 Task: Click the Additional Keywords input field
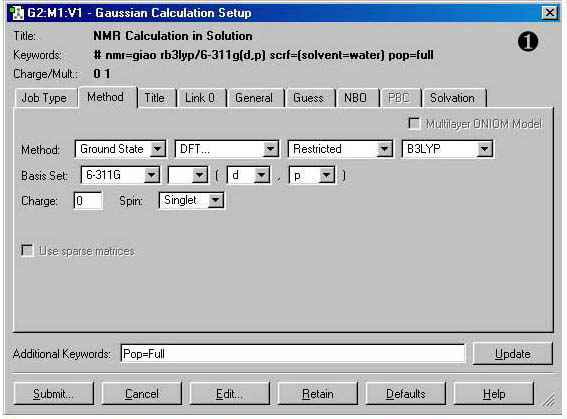pyautogui.click(x=293, y=354)
